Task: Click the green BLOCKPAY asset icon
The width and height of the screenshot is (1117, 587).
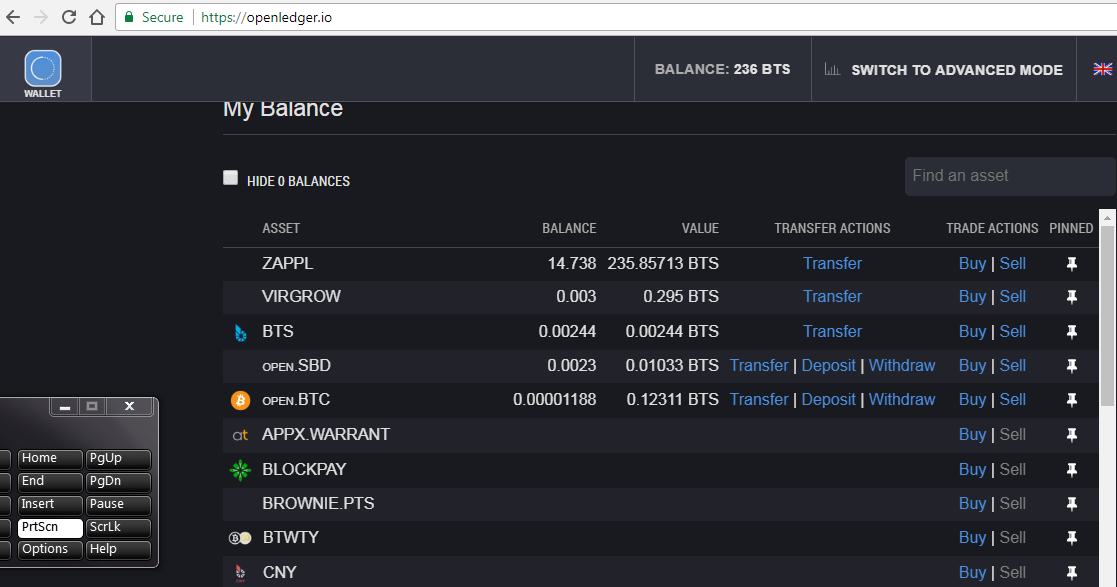Action: (240, 470)
